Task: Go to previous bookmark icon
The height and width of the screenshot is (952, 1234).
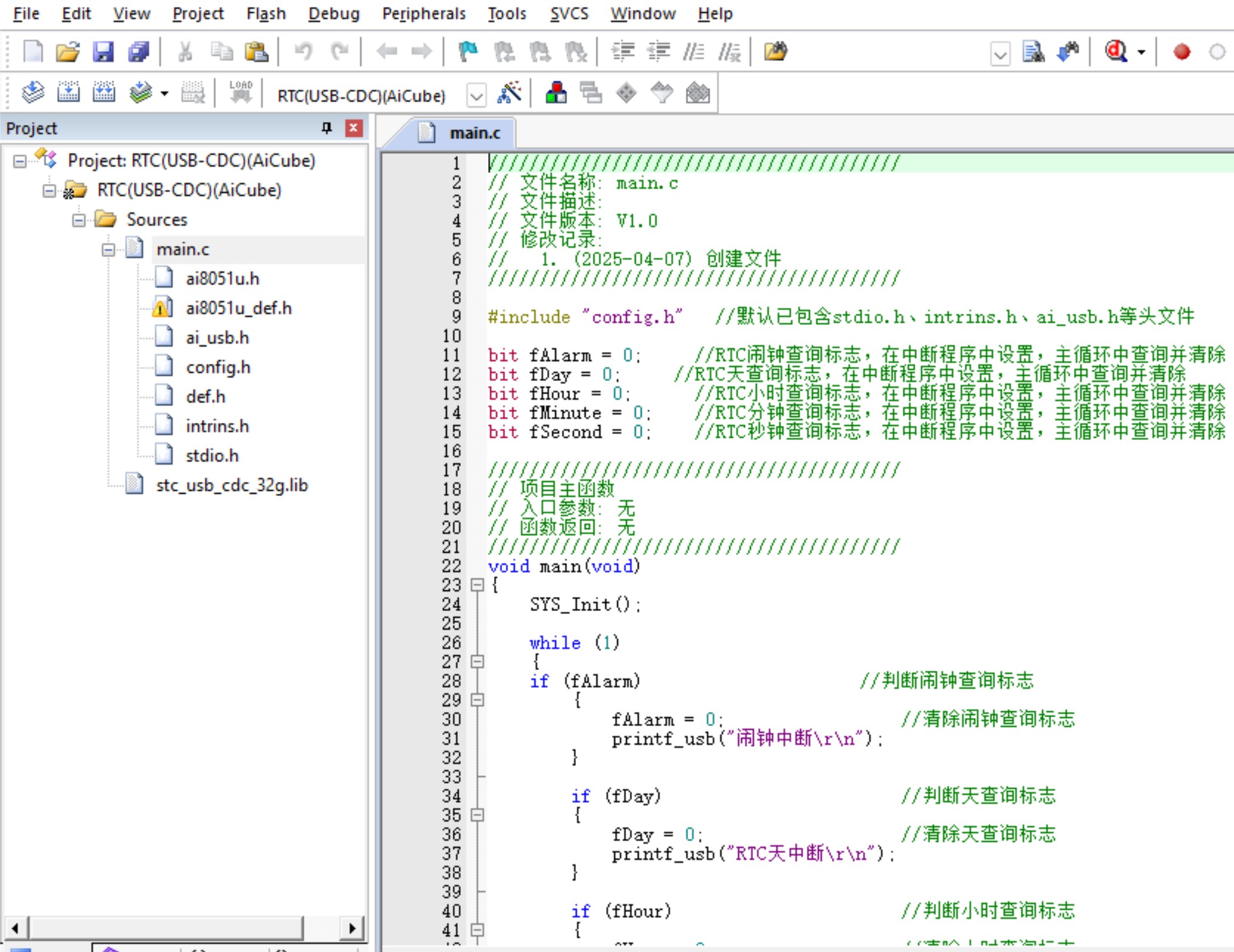Action: pyautogui.click(x=504, y=51)
